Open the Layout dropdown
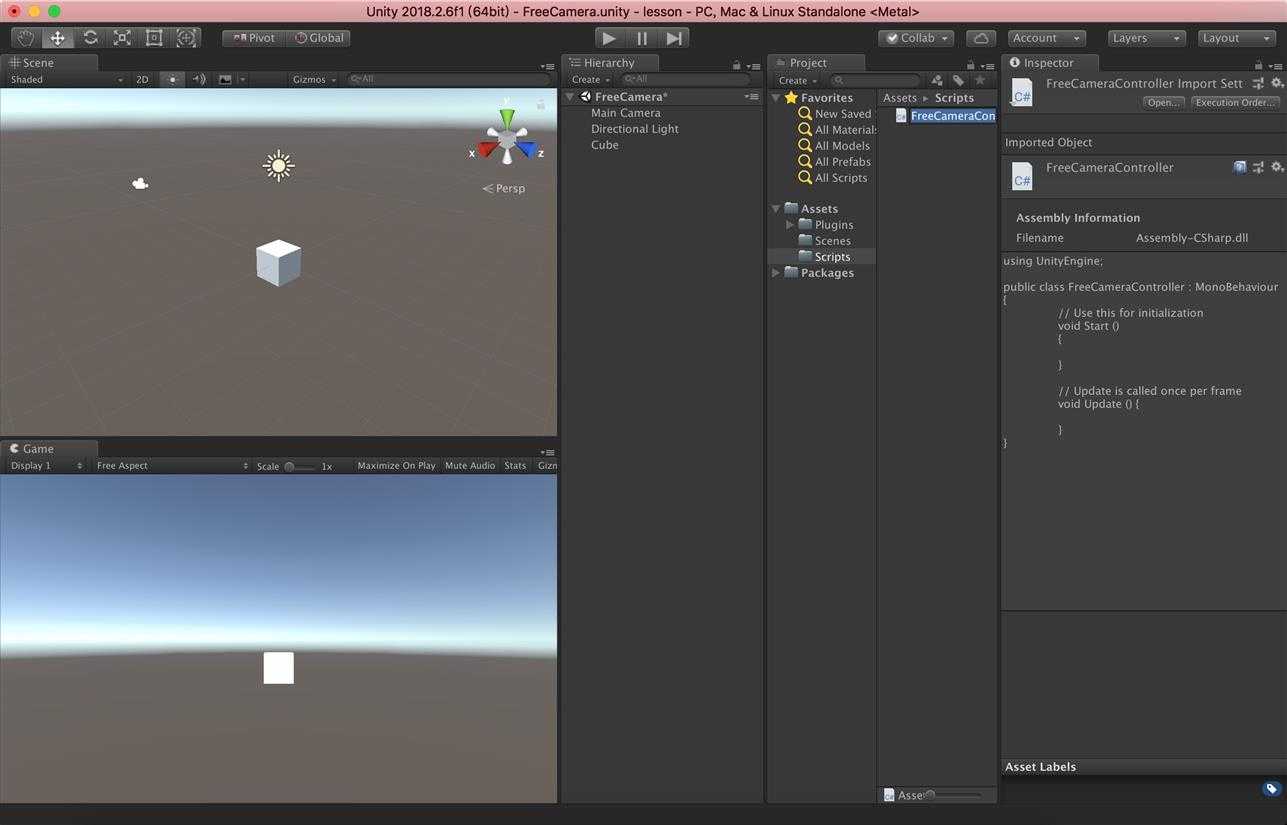The width and height of the screenshot is (1287, 825). pyautogui.click(x=1237, y=38)
